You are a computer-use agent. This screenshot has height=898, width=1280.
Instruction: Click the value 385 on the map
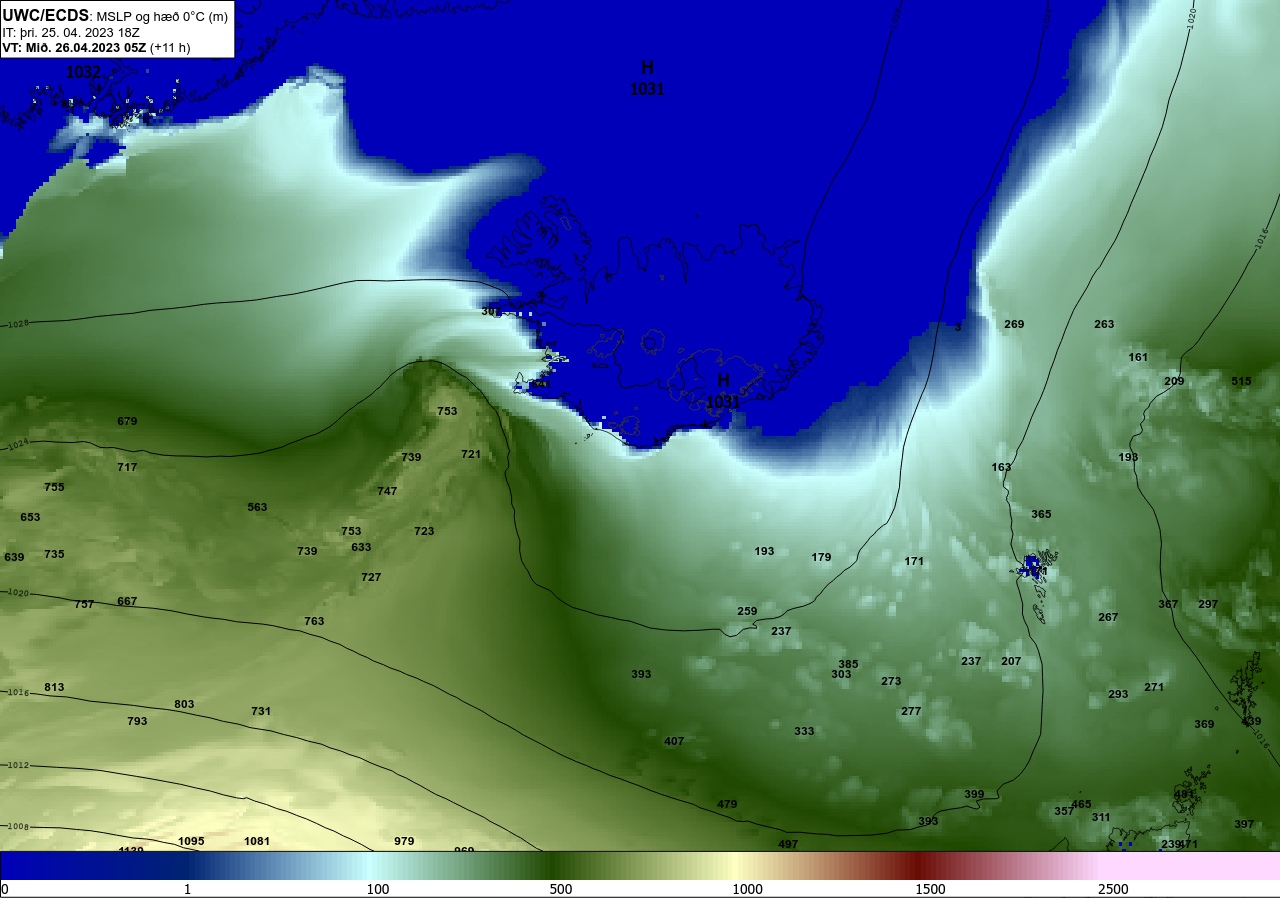848,664
